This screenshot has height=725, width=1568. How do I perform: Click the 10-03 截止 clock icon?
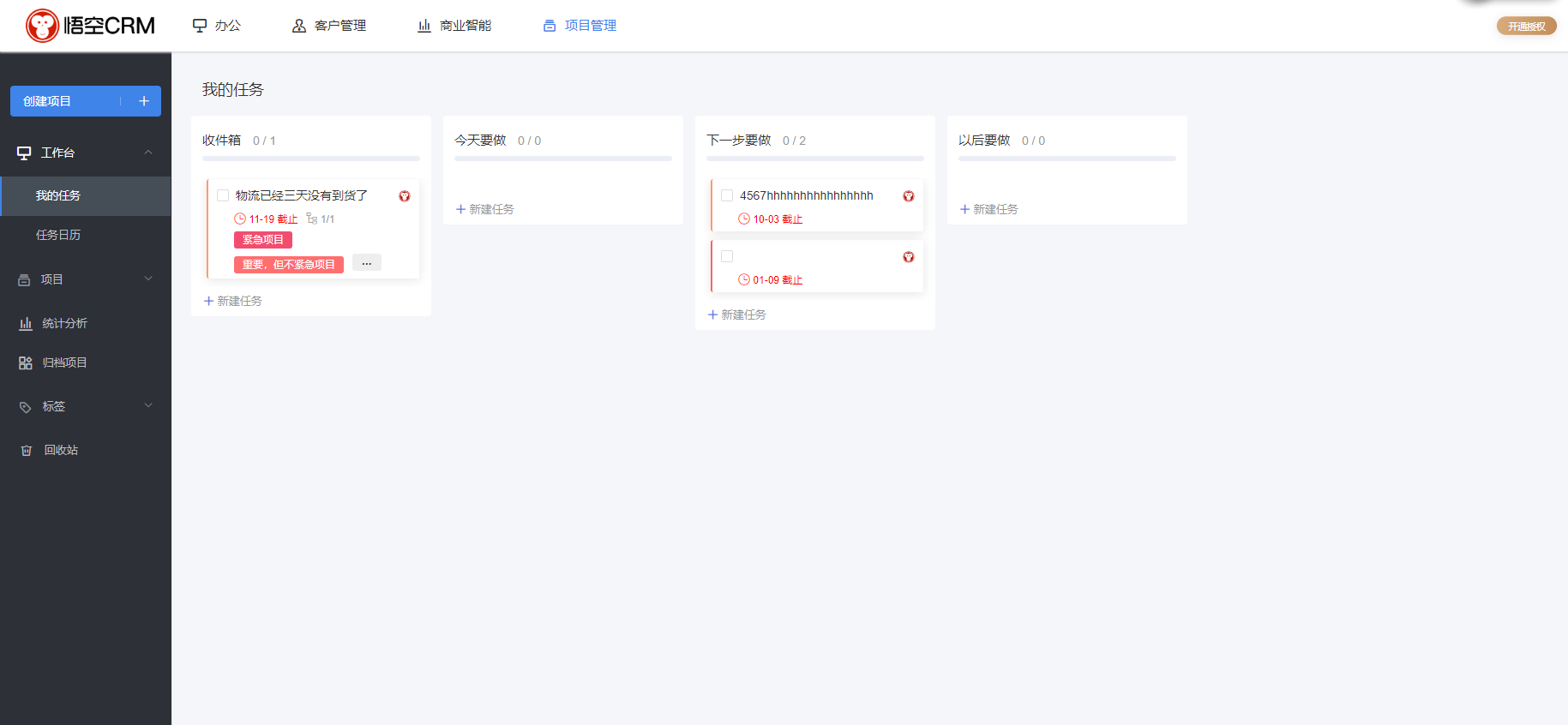click(744, 219)
